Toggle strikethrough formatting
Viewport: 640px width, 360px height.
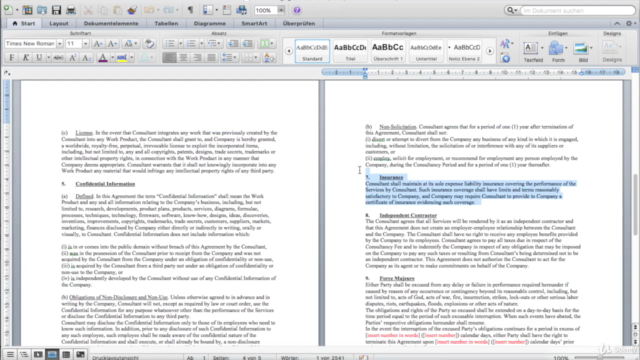pos(58,58)
